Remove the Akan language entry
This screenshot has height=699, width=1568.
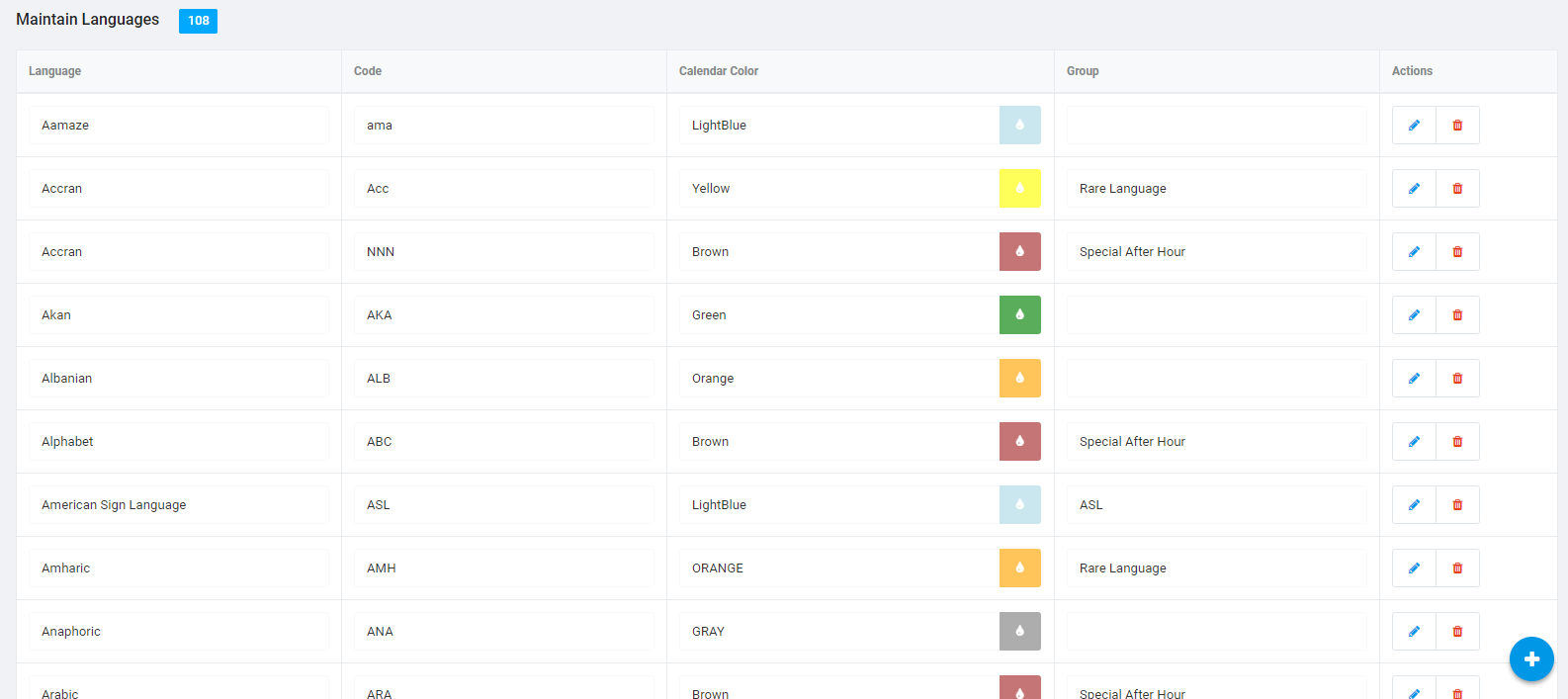click(1457, 315)
